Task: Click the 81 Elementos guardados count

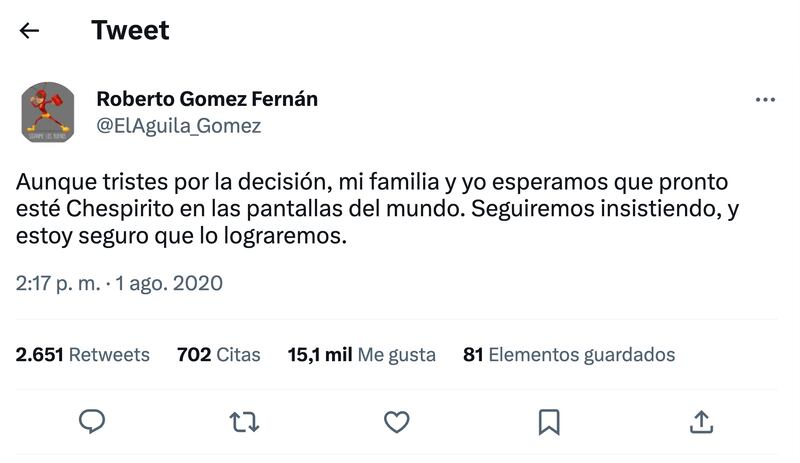Action: [x=568, y=354]
